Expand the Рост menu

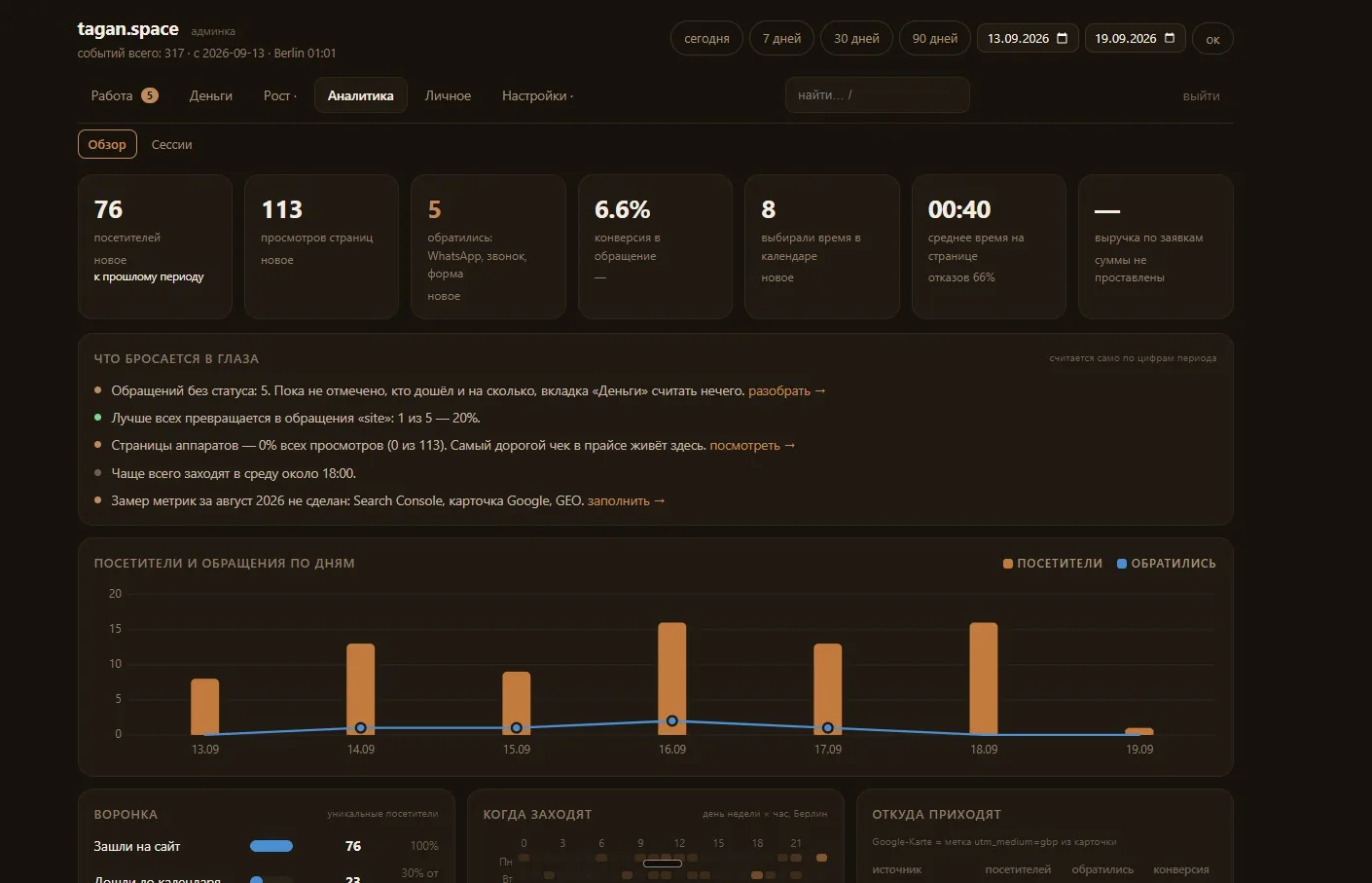point(280,95)
